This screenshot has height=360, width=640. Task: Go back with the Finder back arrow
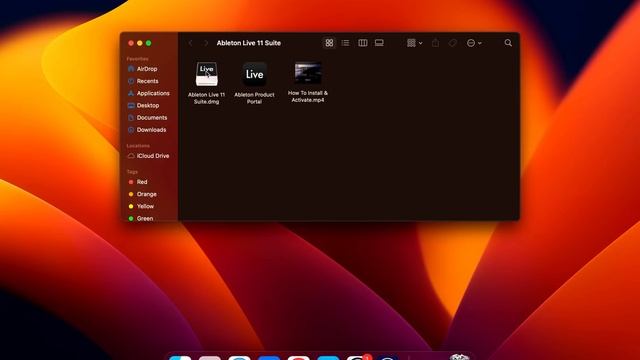(x=190, y=43)
